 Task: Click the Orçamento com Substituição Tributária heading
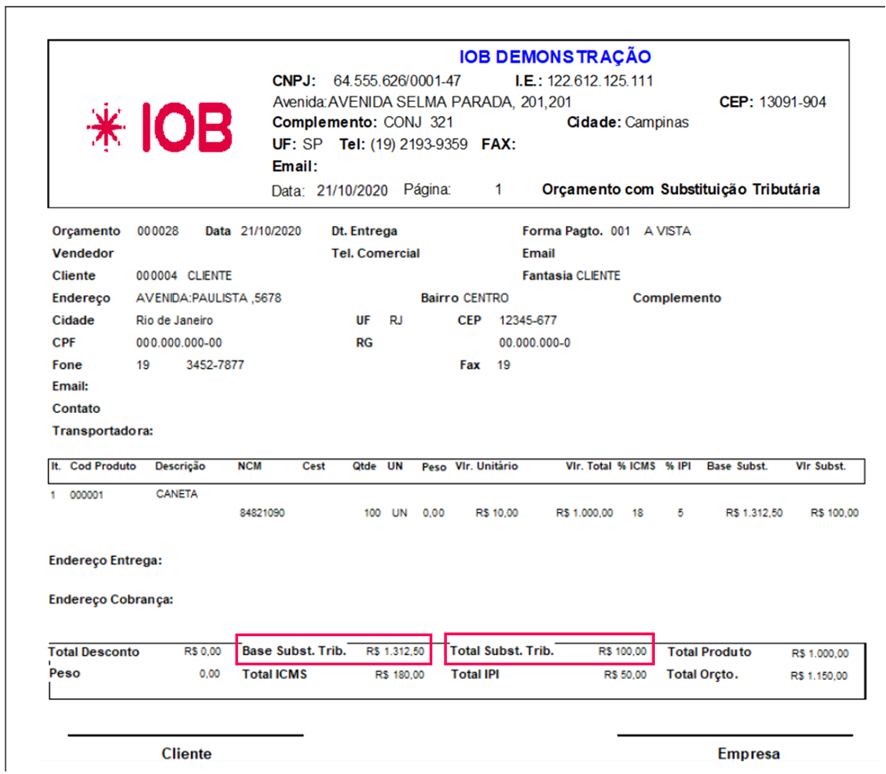coord(680,189)
